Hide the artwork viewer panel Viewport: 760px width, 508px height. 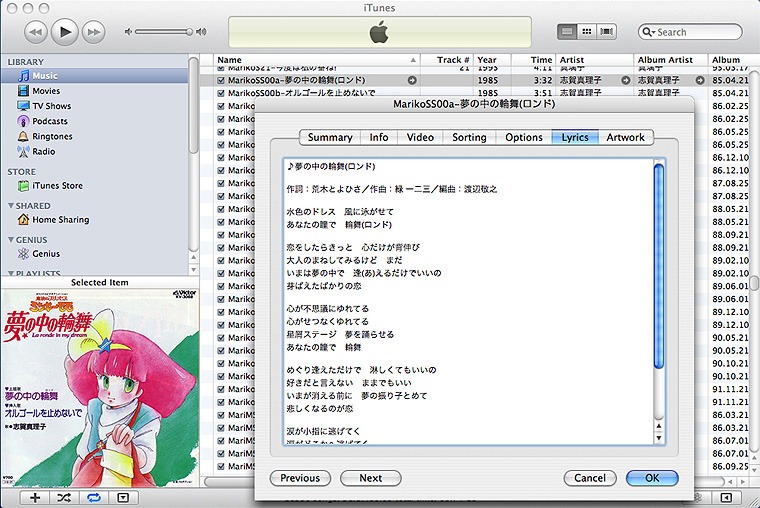[x=123, y=497]
